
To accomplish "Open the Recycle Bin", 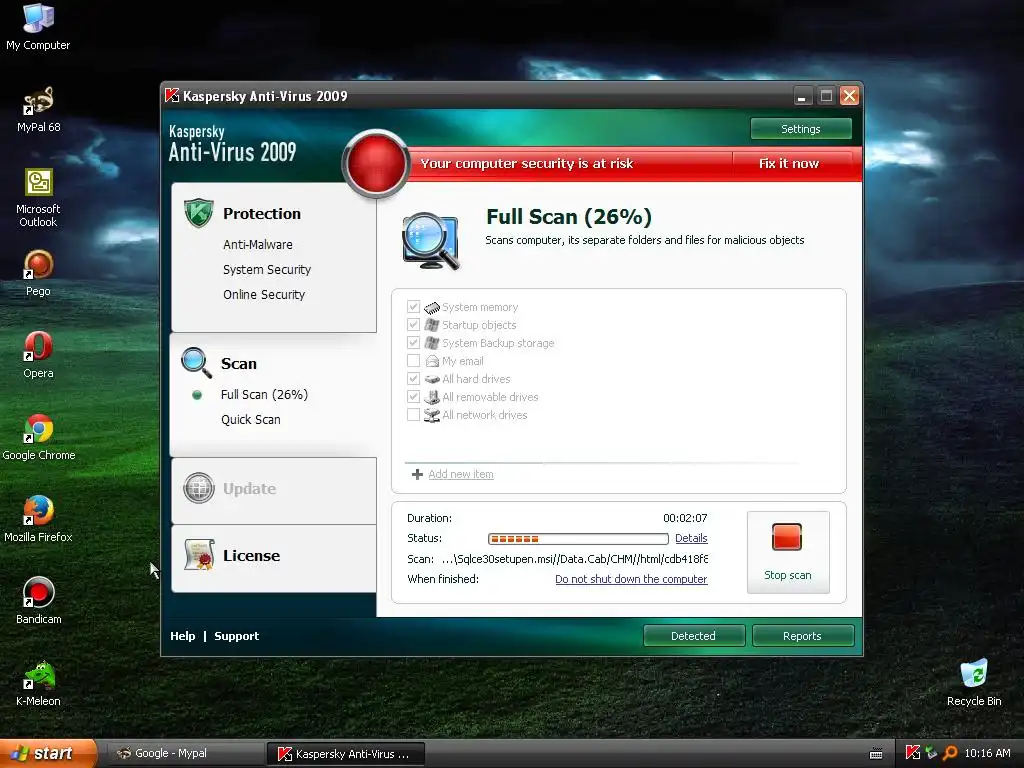I will [974, 683].
